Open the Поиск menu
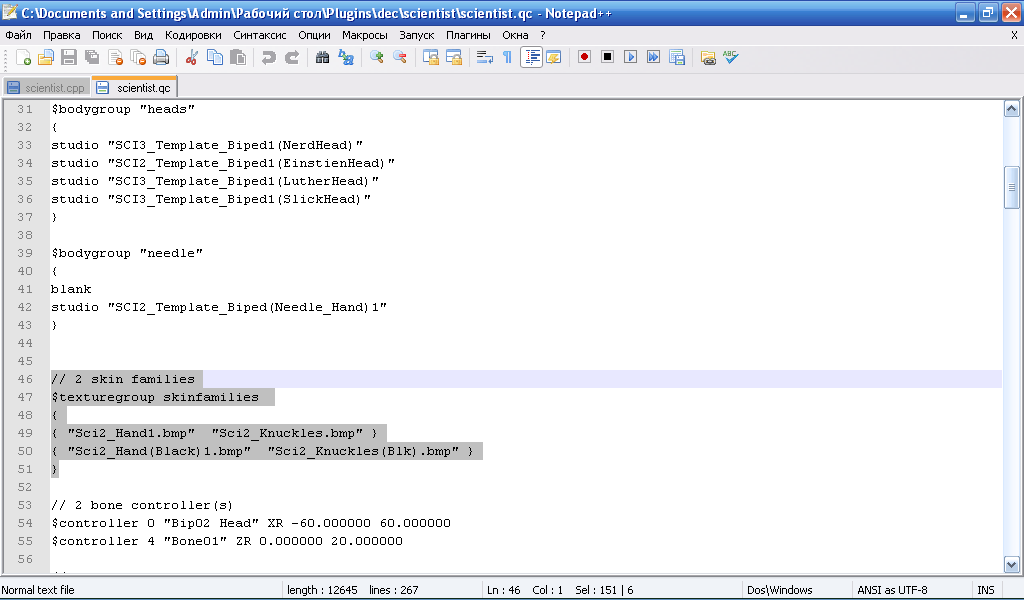Screen dimensions: 1024x600 (107, 35)
